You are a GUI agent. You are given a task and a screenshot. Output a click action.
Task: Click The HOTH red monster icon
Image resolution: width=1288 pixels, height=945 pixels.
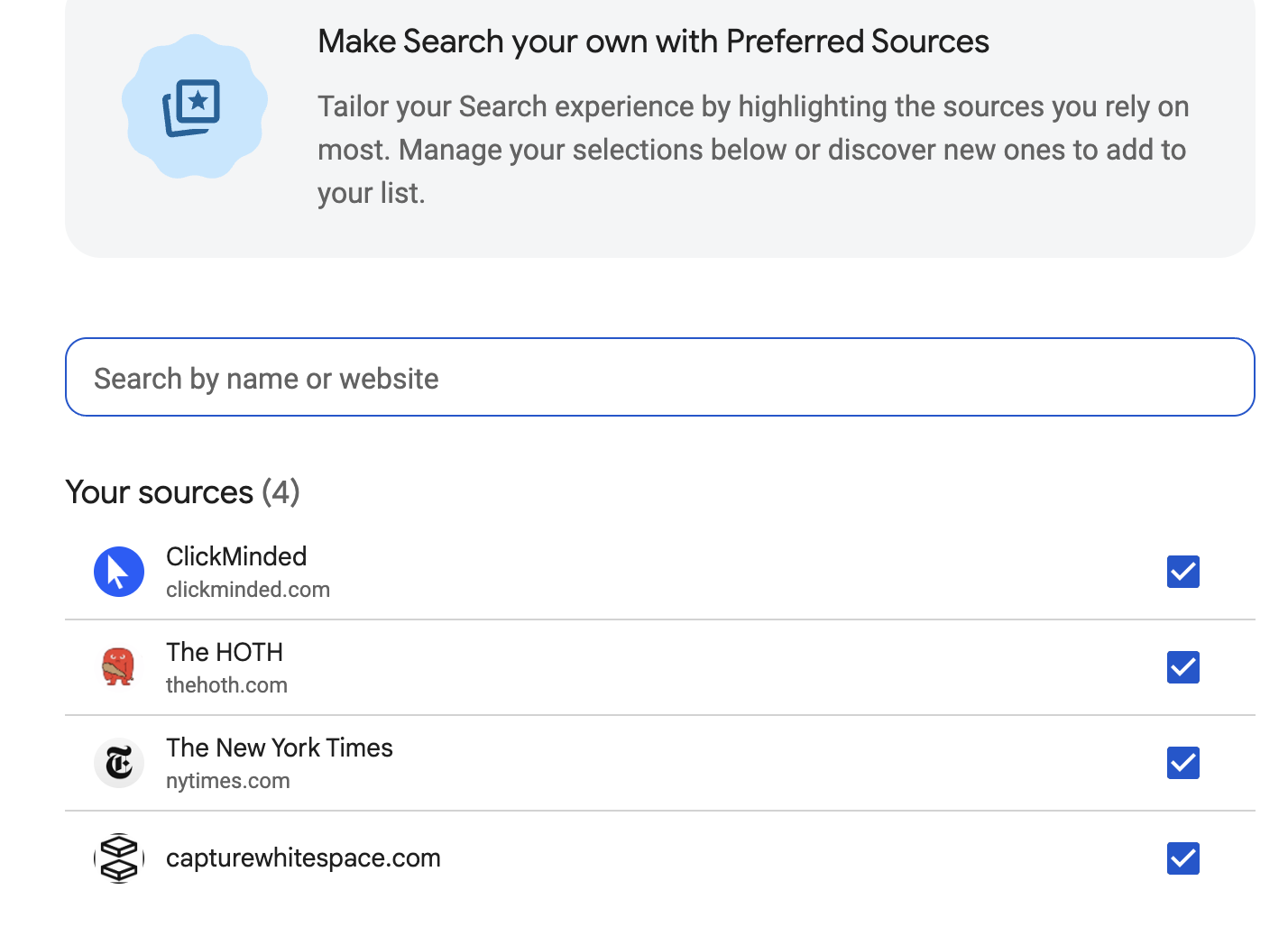pyautogui.click(x=119, y=667)
